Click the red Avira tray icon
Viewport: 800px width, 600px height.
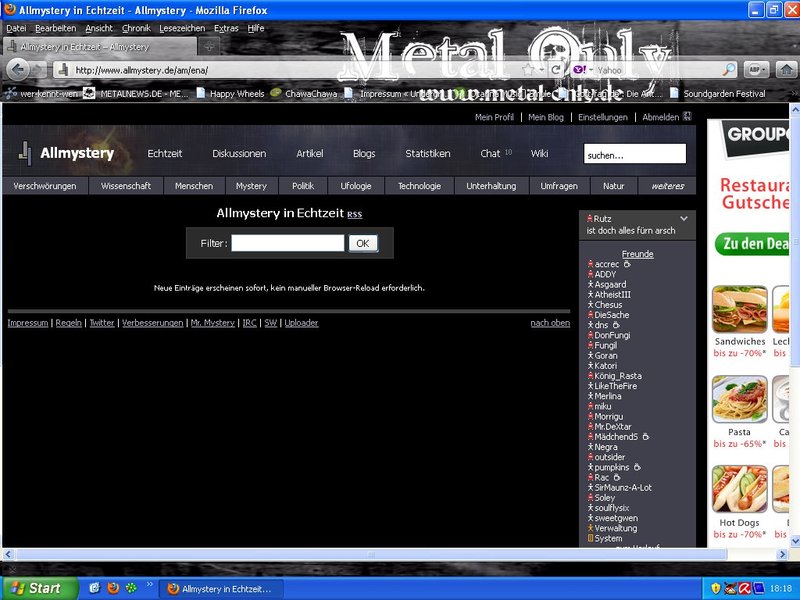(x=744, y=588)
